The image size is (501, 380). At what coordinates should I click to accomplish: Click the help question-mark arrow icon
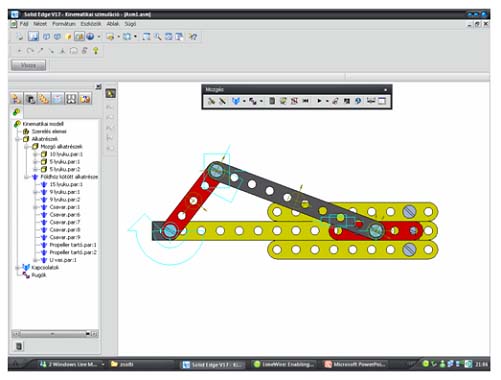click(192, 36)
